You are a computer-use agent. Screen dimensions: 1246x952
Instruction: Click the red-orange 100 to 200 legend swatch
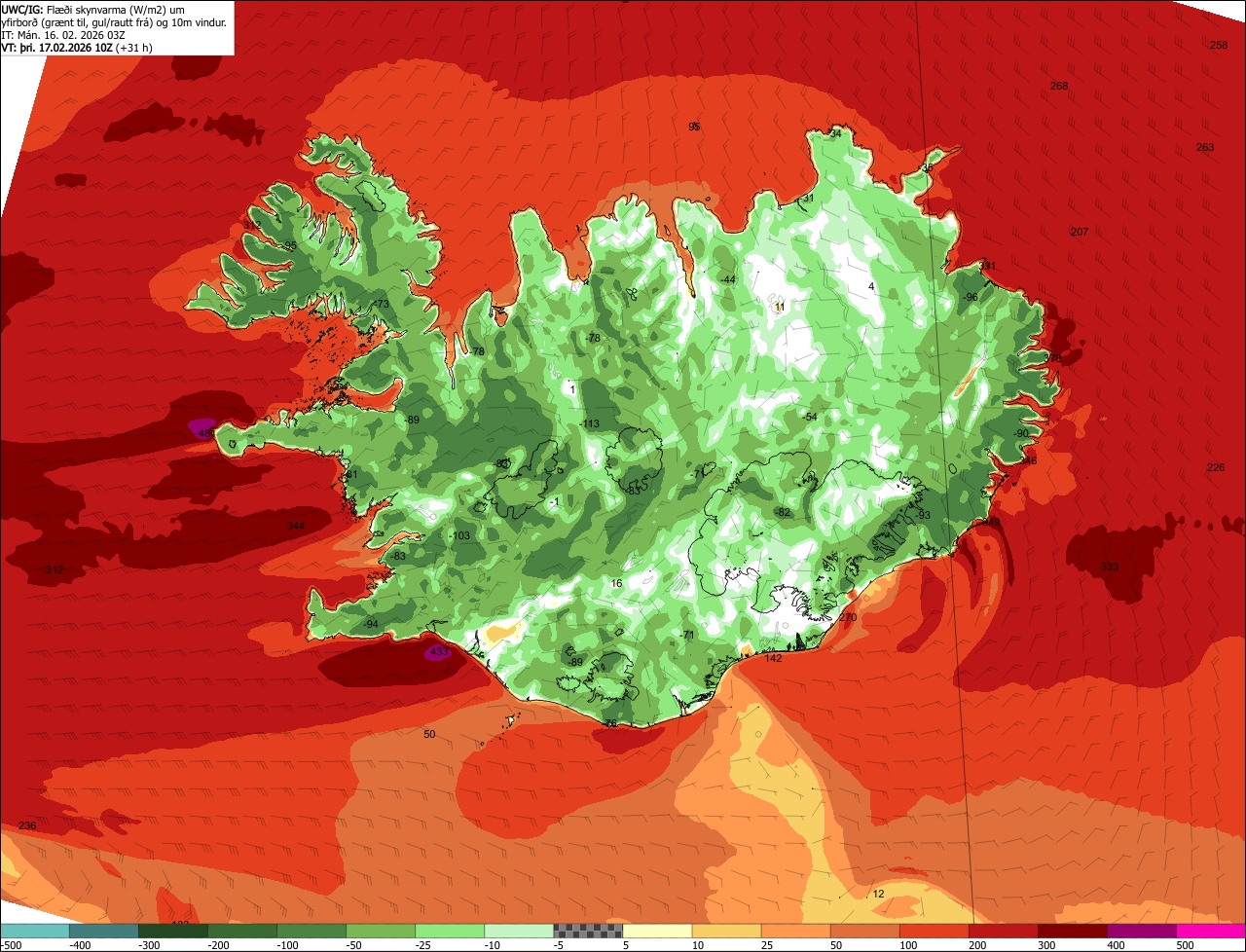(933, 931)
